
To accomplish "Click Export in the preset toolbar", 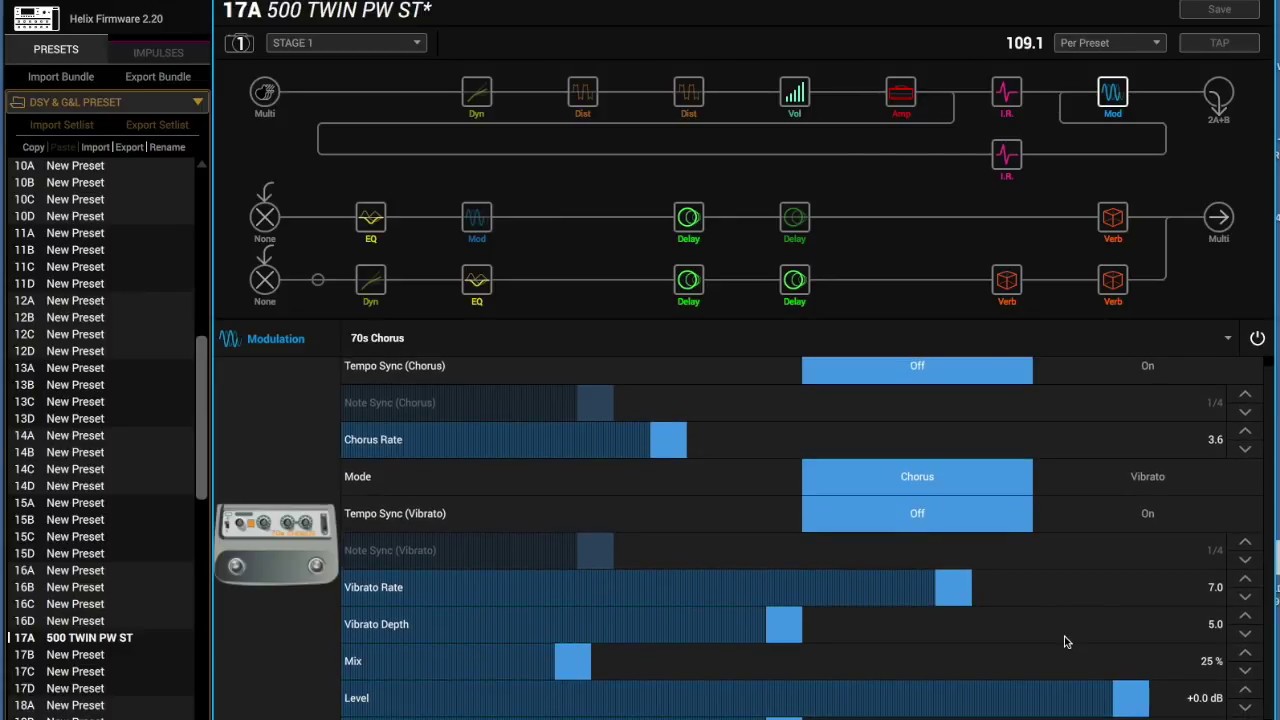I will 129,147.
